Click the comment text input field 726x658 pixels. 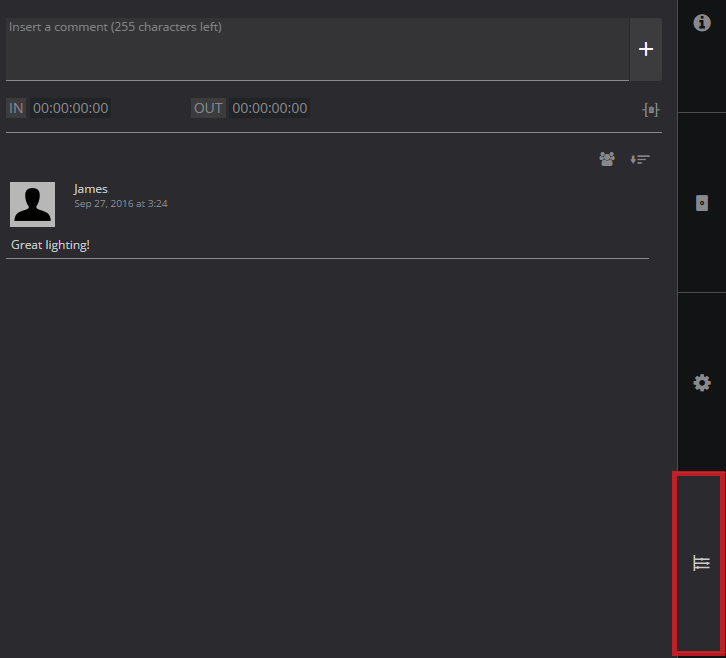pos(317,49)
